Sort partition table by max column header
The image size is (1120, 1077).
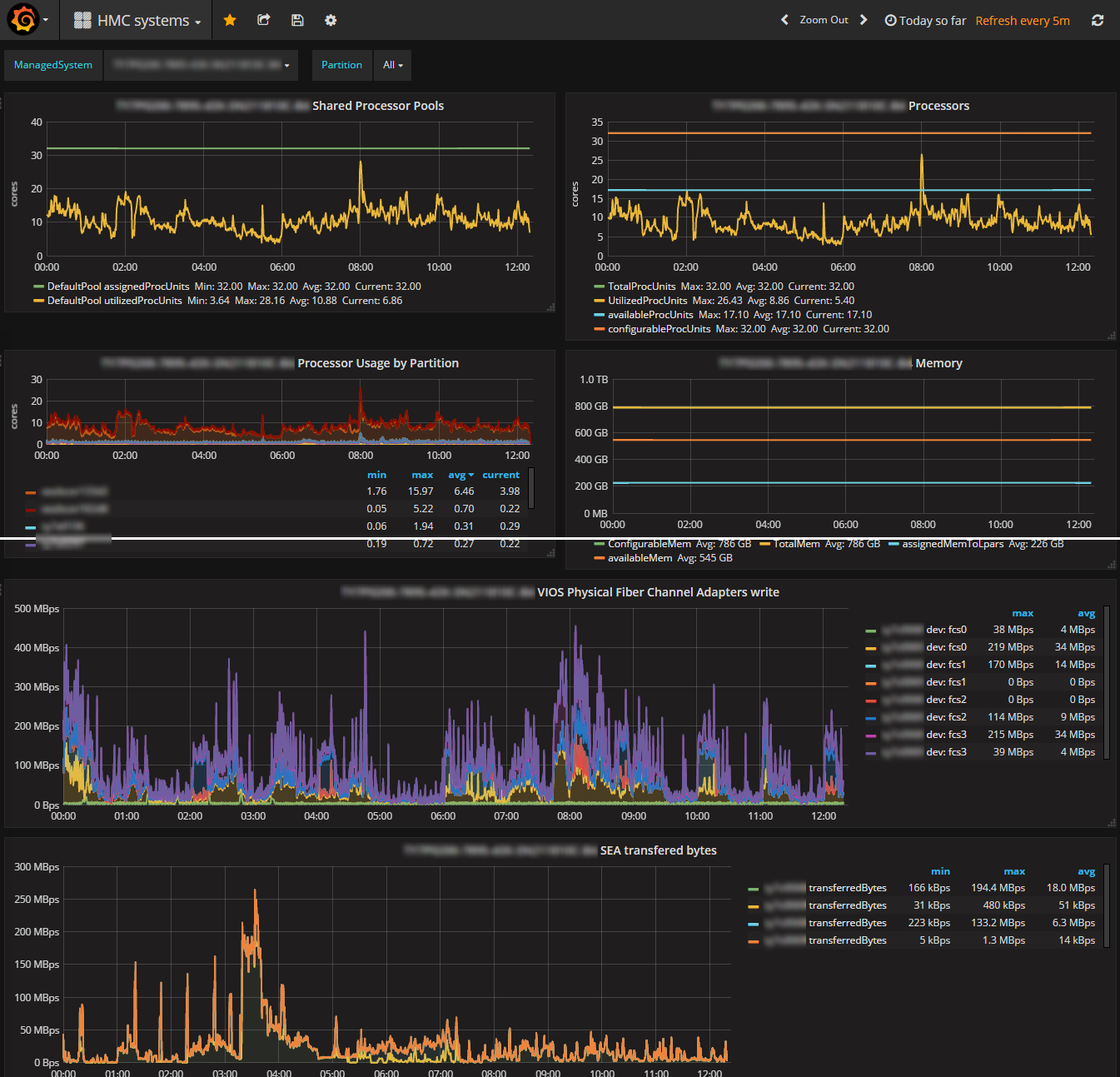[x=422, y=475]
